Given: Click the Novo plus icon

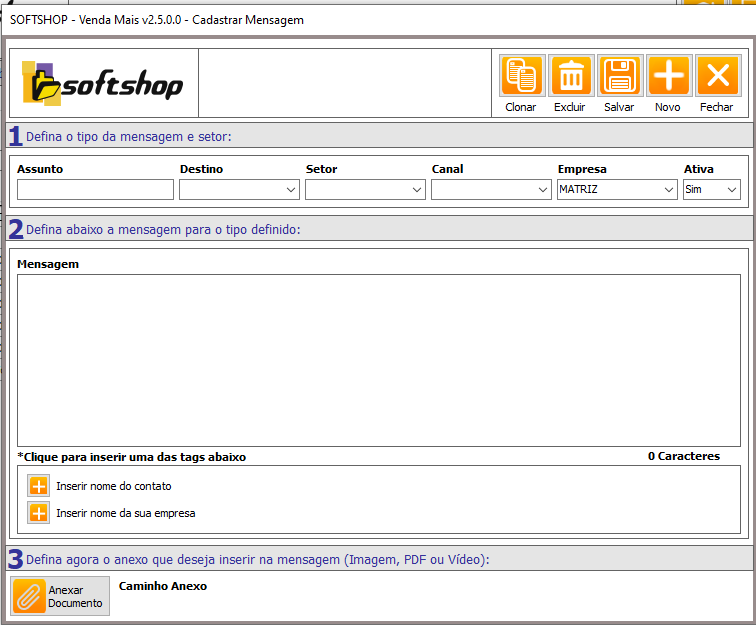Looking at the screenshot, I should tap(668, 76).
